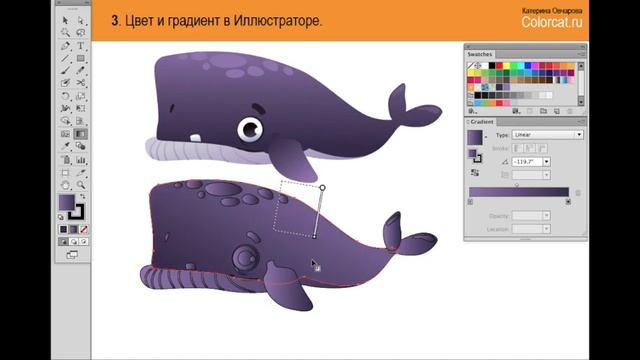The image size is (640, 360).
Task: Click the Reverse Gradient button
Action: (x=475, y=173)
